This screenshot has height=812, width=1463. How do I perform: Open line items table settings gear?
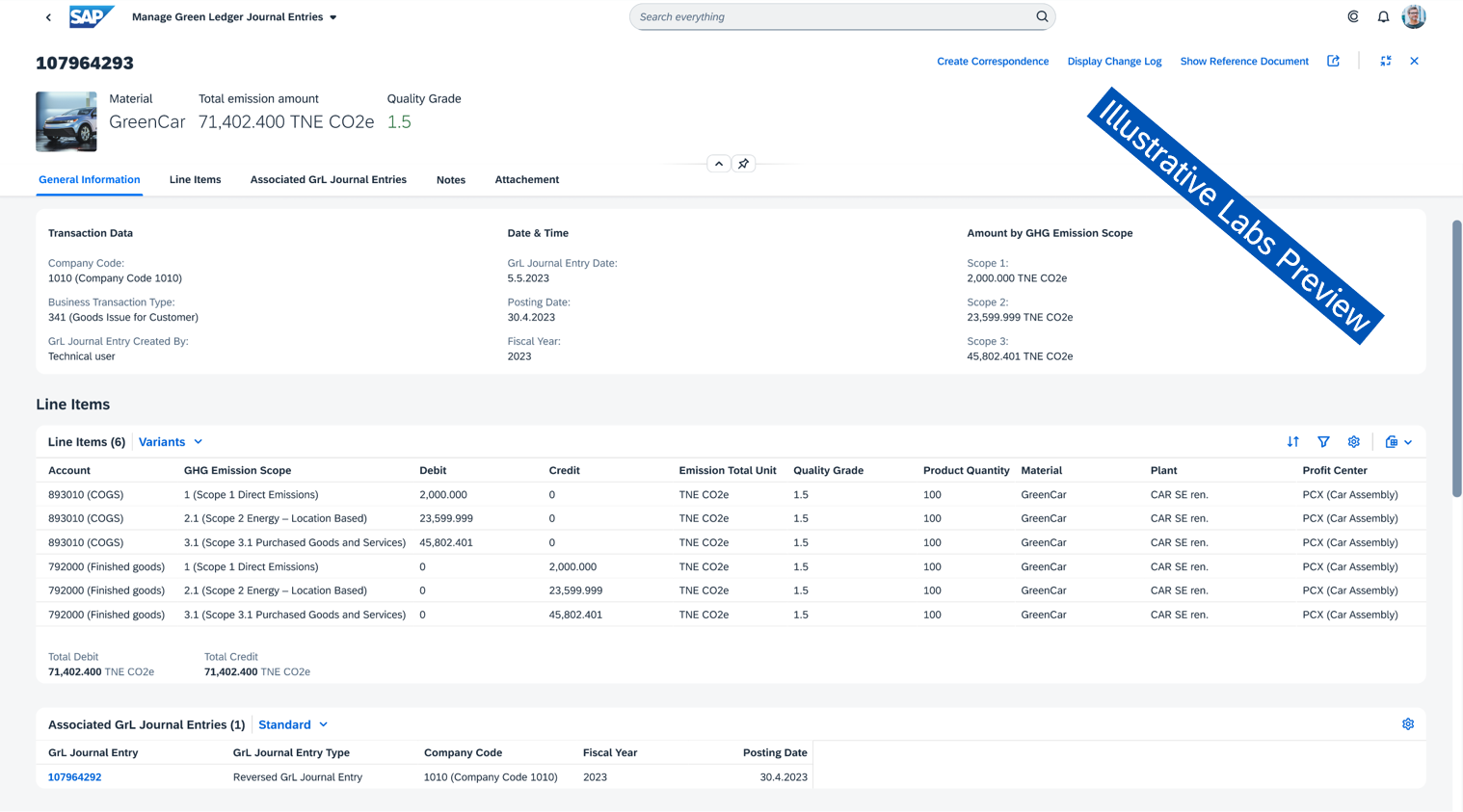click(1354, 442)
